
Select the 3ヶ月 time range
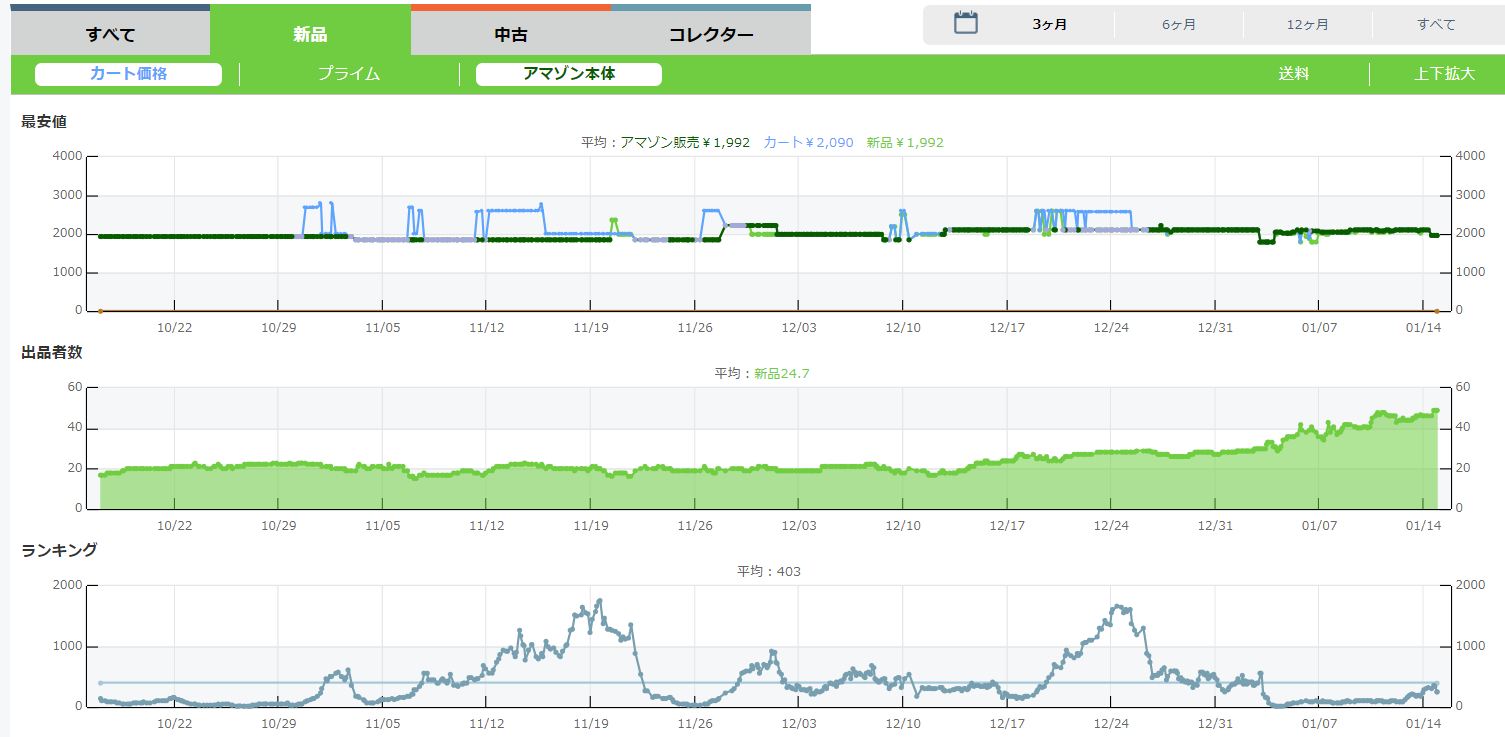1050,25
